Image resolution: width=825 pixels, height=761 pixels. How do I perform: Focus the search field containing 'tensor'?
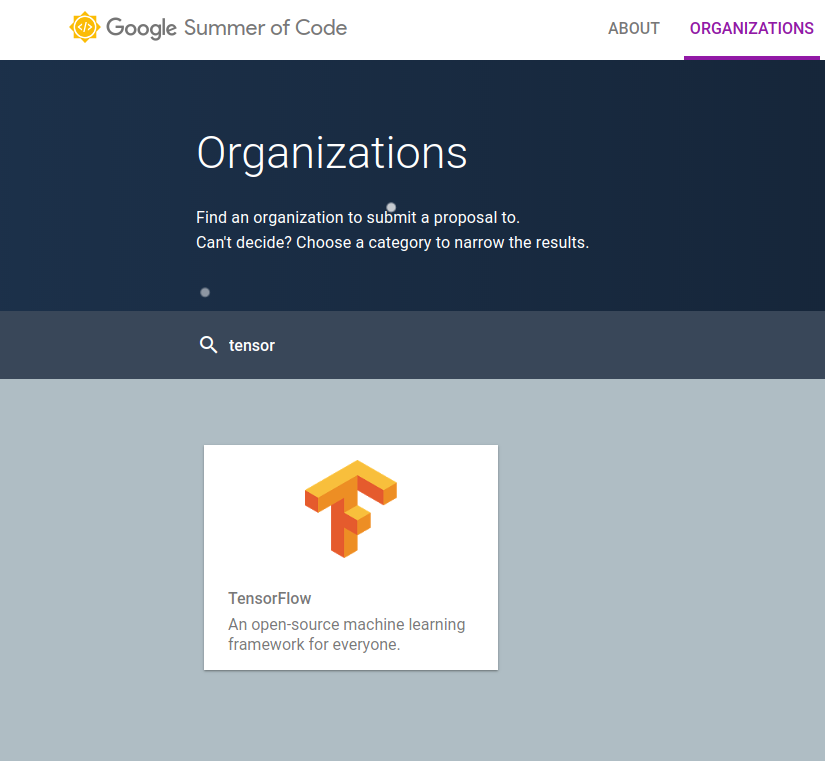[x=412, y=345]
